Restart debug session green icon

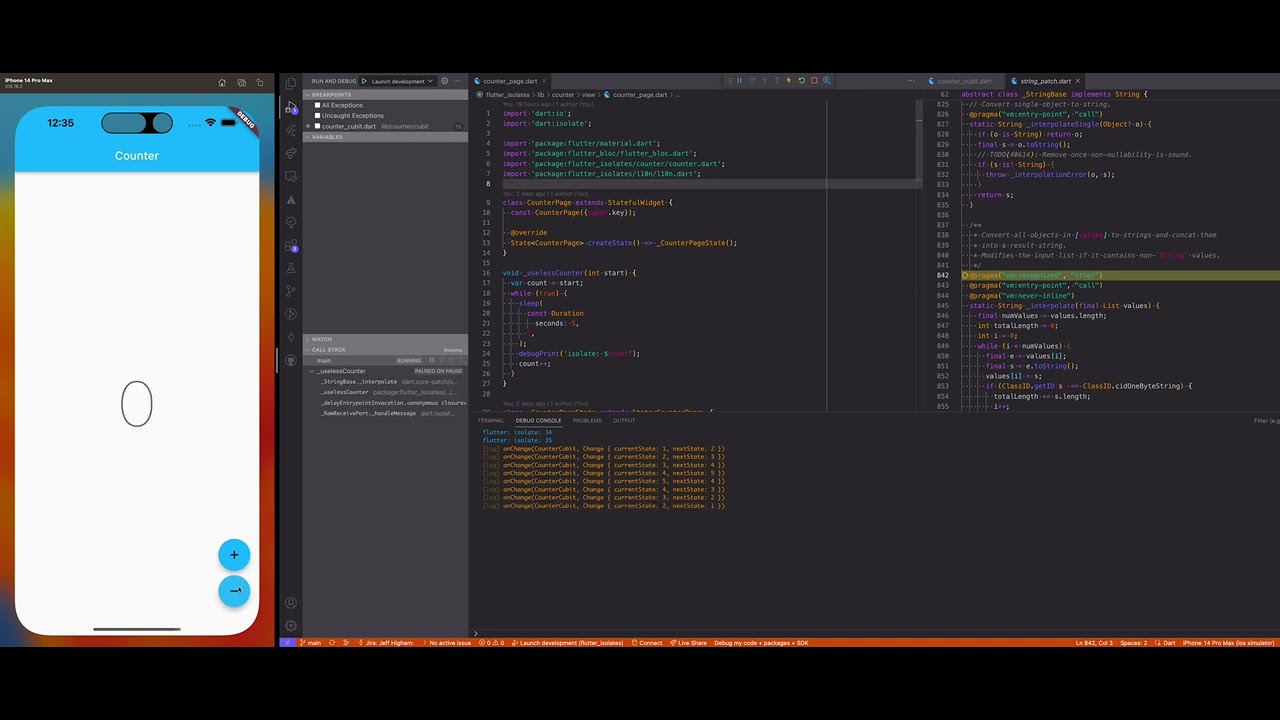tap(801, 81)
